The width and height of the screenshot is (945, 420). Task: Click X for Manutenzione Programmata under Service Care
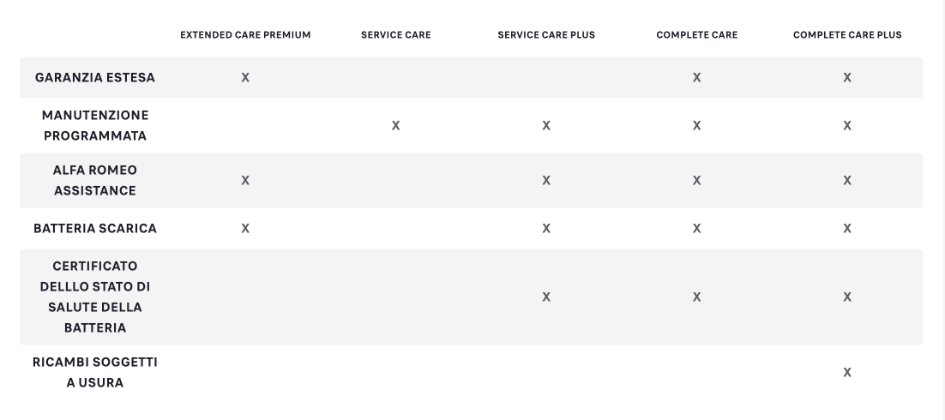click(395, 125)
